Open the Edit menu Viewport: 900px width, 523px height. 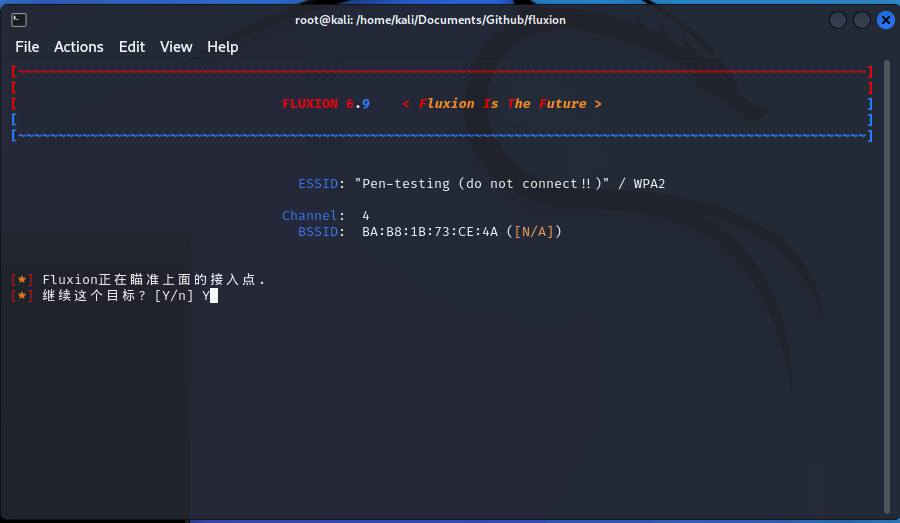[x=131, y=47]
